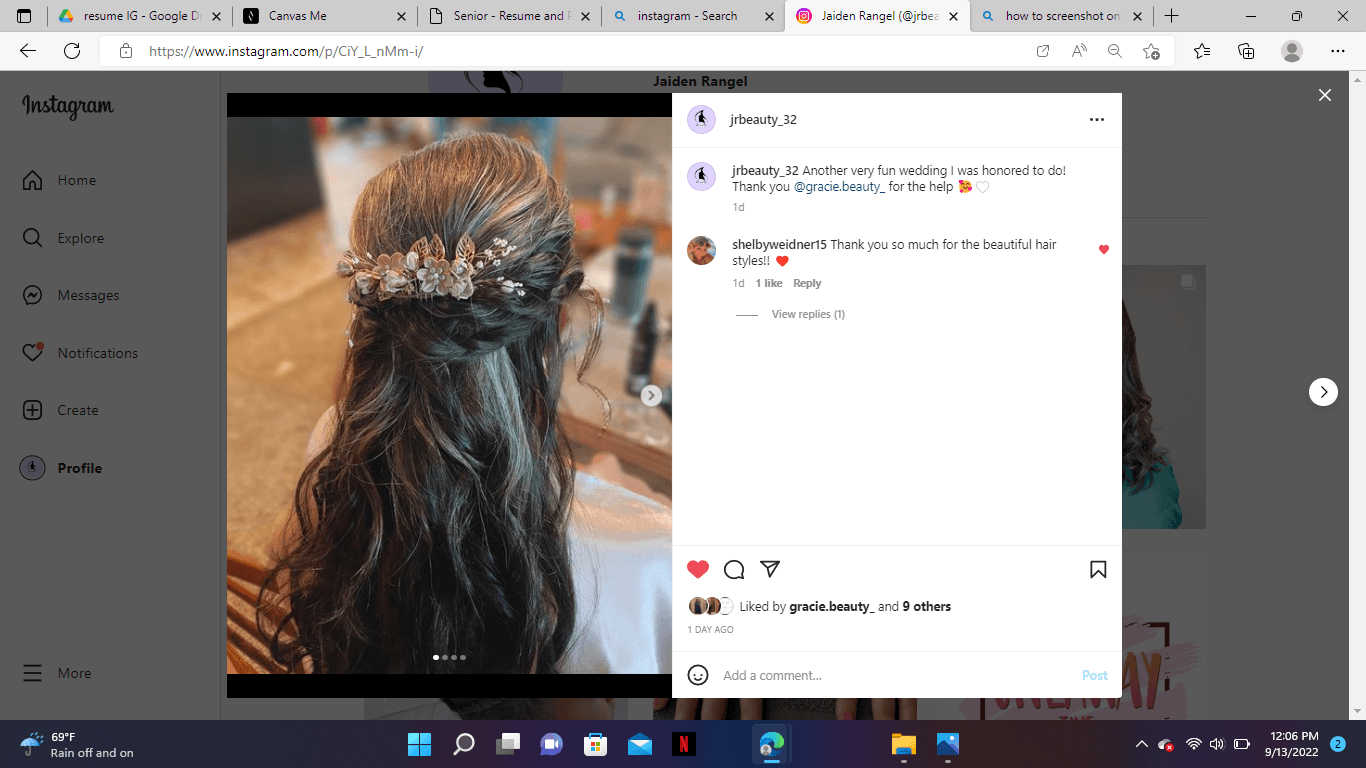The width and height of the screenshot is (1366, 768).
Task: Refresh the page
Action: 72,51
